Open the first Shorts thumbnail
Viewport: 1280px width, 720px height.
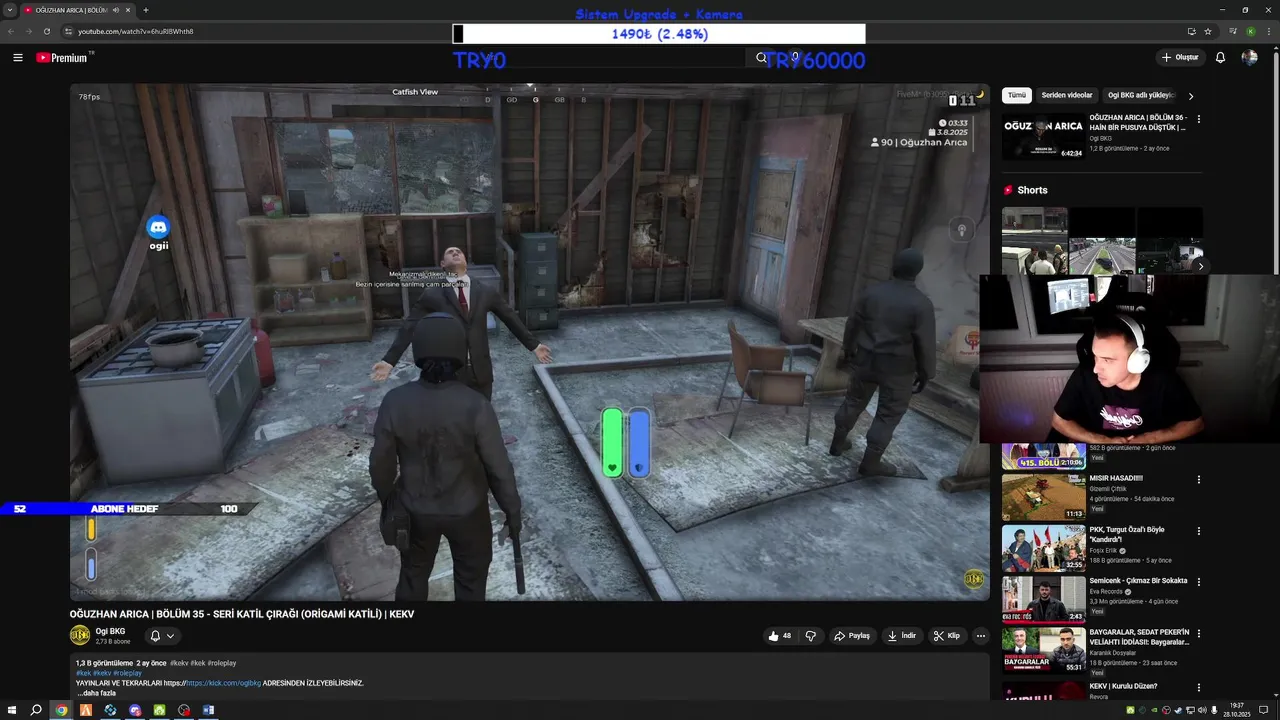tap(1034, 241)
